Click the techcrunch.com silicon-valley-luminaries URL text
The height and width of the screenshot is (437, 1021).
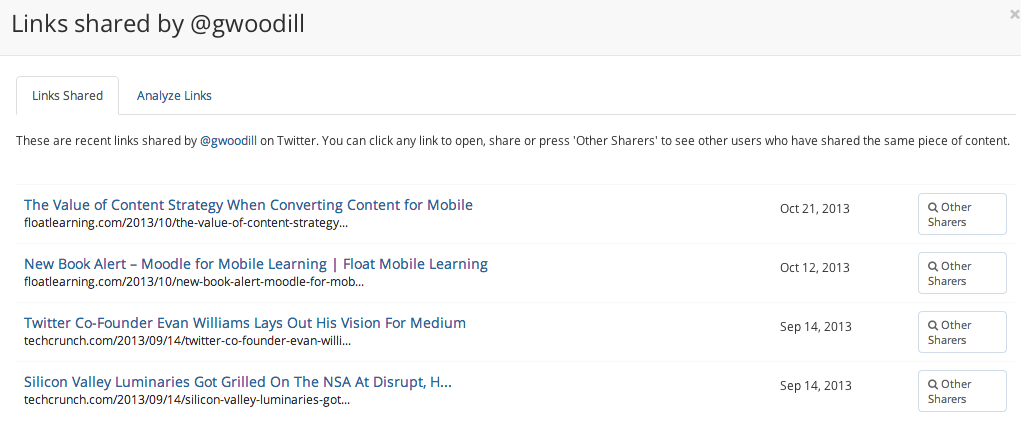click(187, 400)
